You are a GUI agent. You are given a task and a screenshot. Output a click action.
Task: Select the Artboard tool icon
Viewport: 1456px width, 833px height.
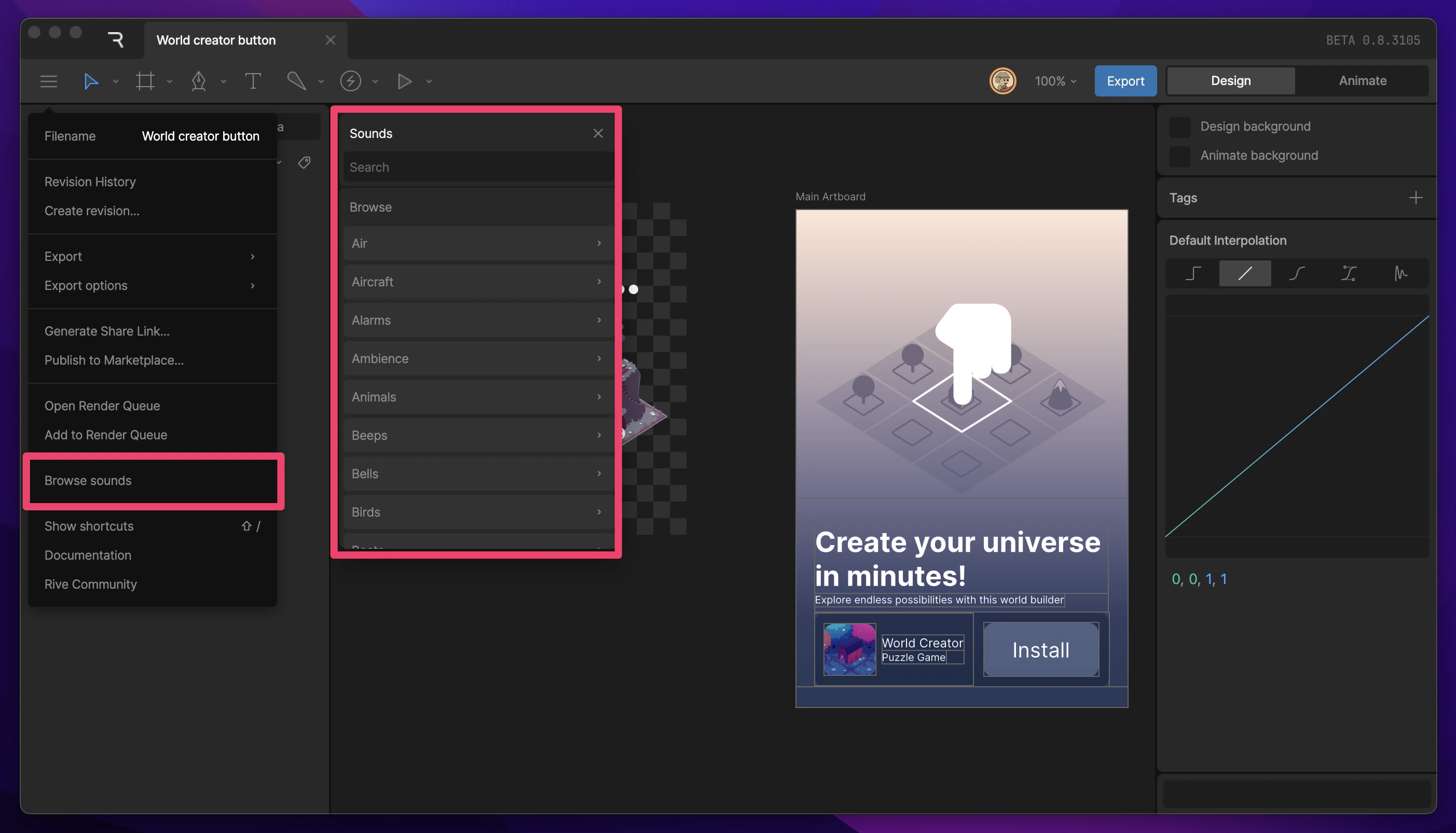coord(145,81)
